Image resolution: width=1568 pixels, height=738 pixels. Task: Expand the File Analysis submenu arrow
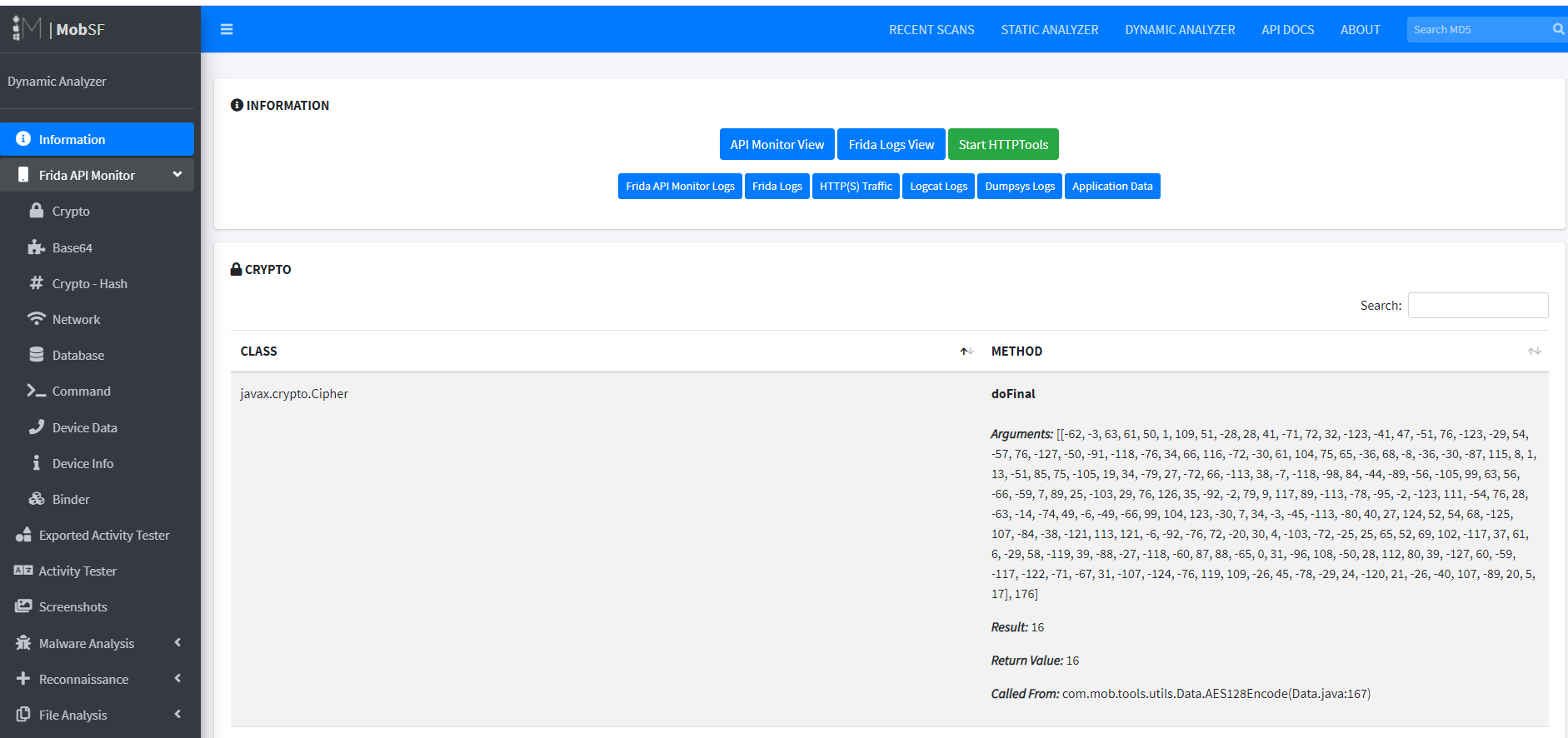(177, 714)
